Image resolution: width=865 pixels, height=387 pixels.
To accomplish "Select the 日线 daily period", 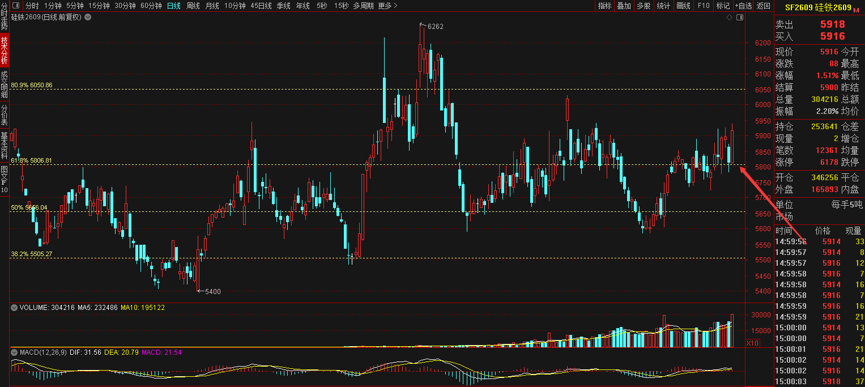I will tap(173, 6).
